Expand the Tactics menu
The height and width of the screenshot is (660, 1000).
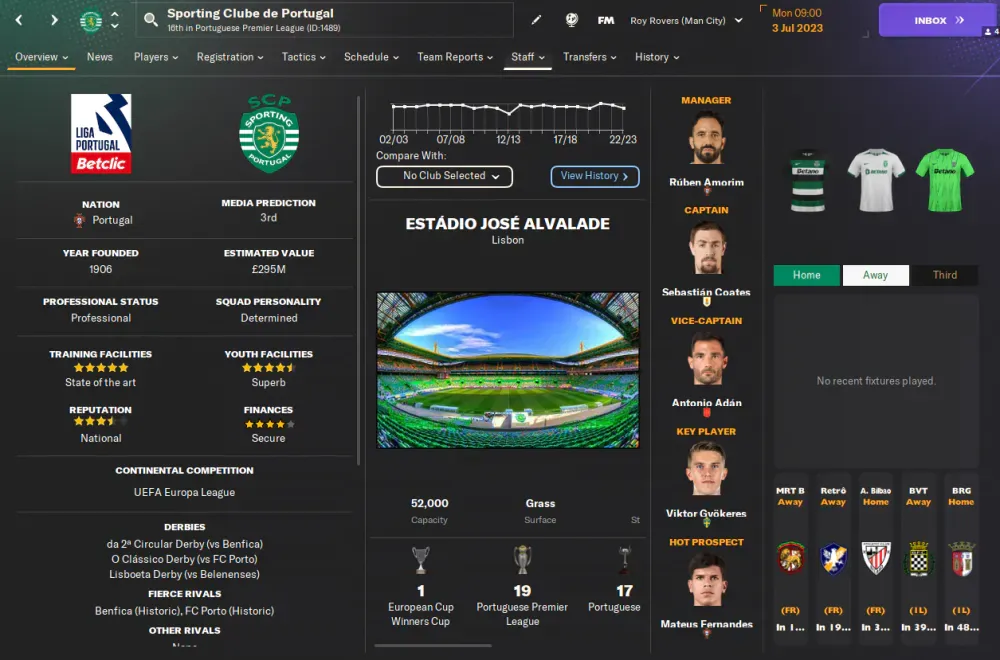pyautogui.click(x=304, y=57)
